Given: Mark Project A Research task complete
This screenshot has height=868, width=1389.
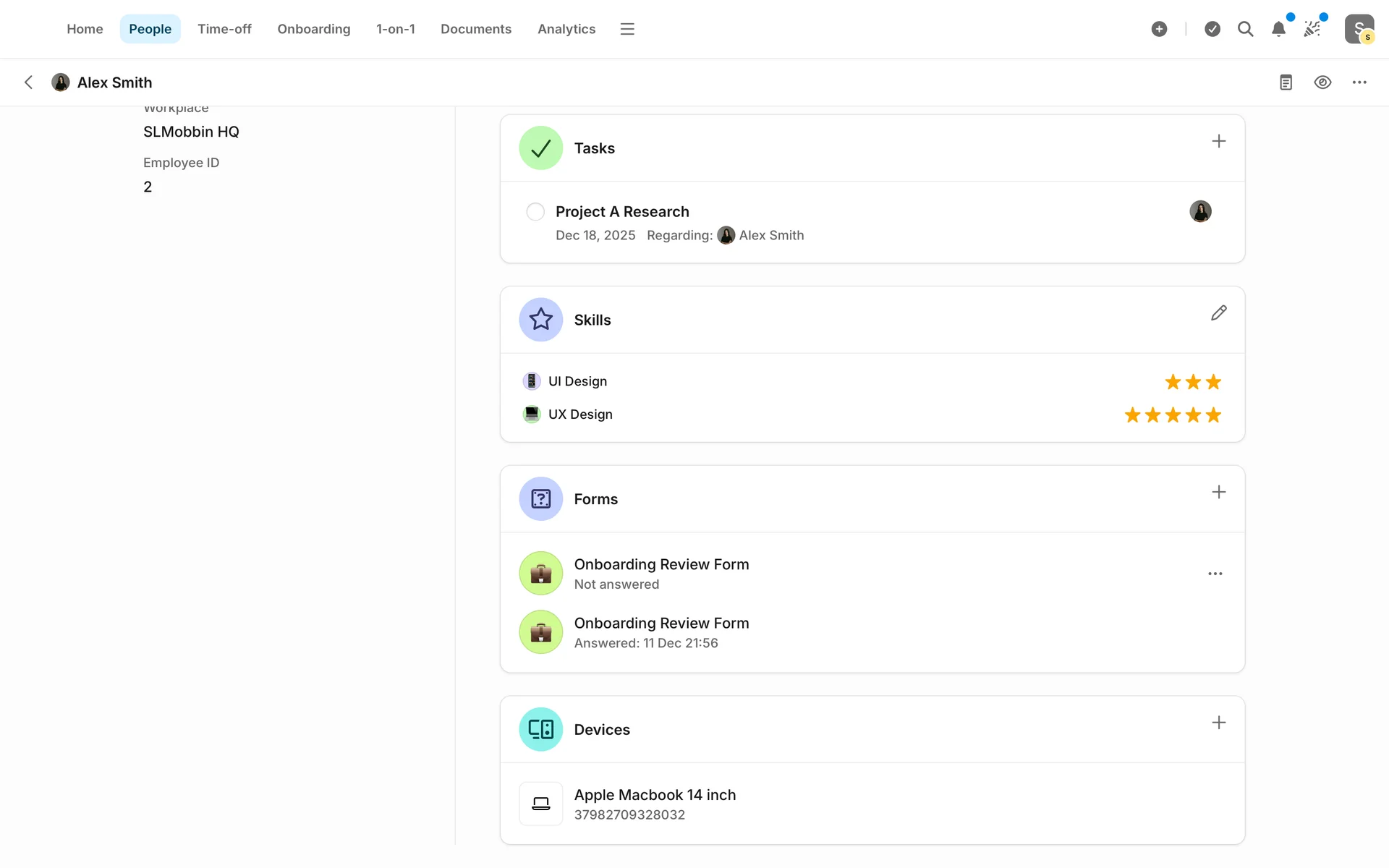Looking at the screenshot, I should click(x=535, y=212).
